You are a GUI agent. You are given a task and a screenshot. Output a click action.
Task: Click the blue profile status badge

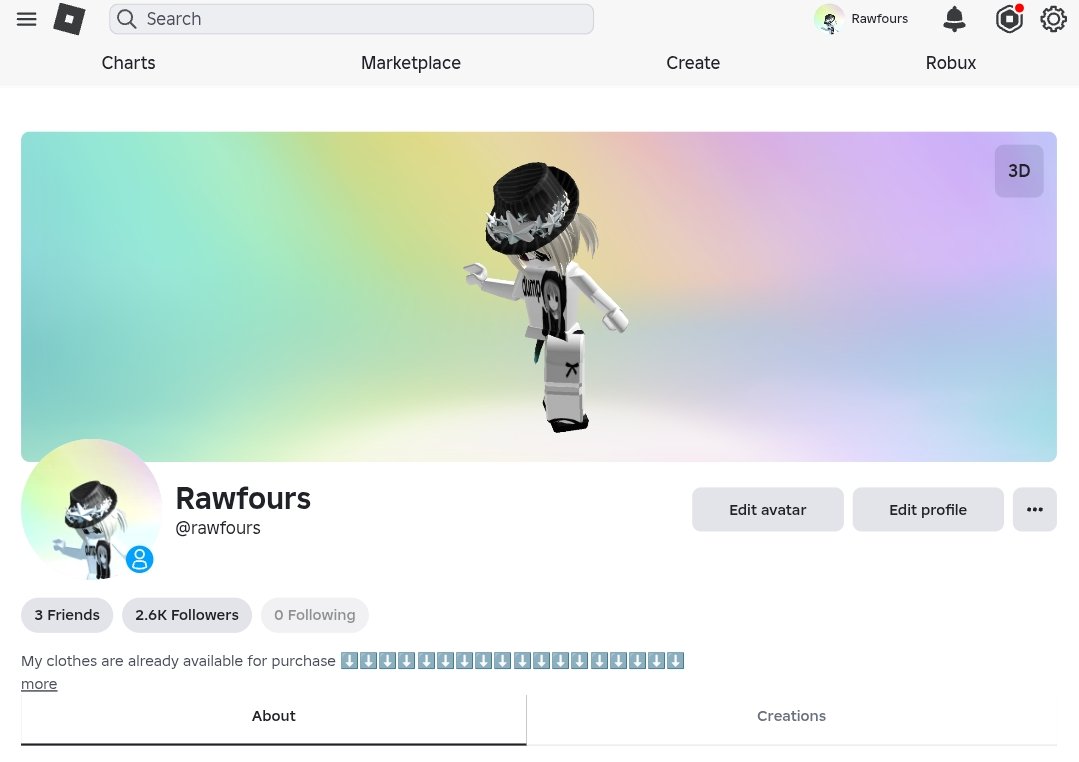point(139,559)
